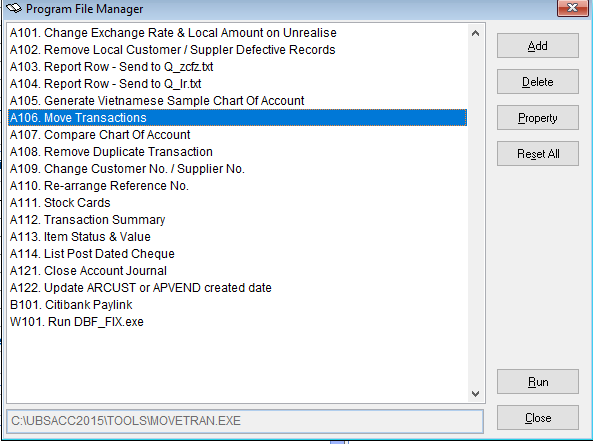Run the selected program
This screenshot has width=593, height=444.
click(537, 382)
